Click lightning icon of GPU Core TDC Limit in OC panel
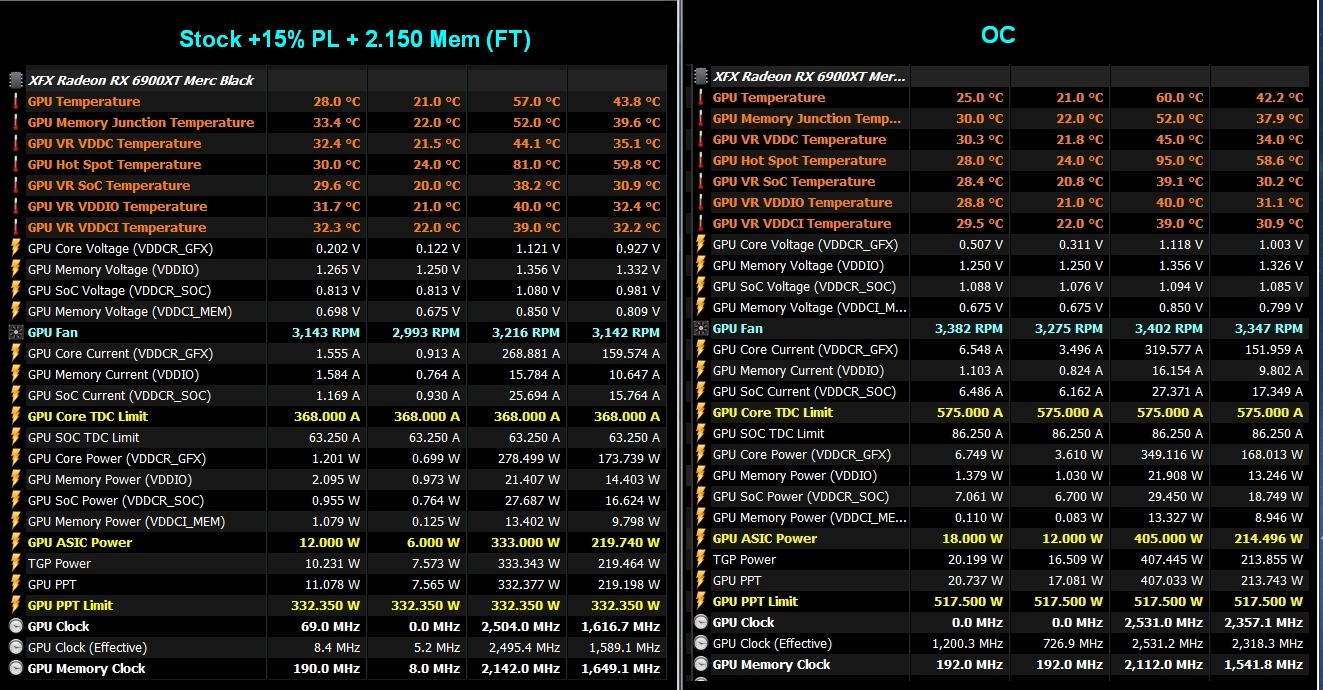This screenshot has height=690, width=1323. [700, 412]
